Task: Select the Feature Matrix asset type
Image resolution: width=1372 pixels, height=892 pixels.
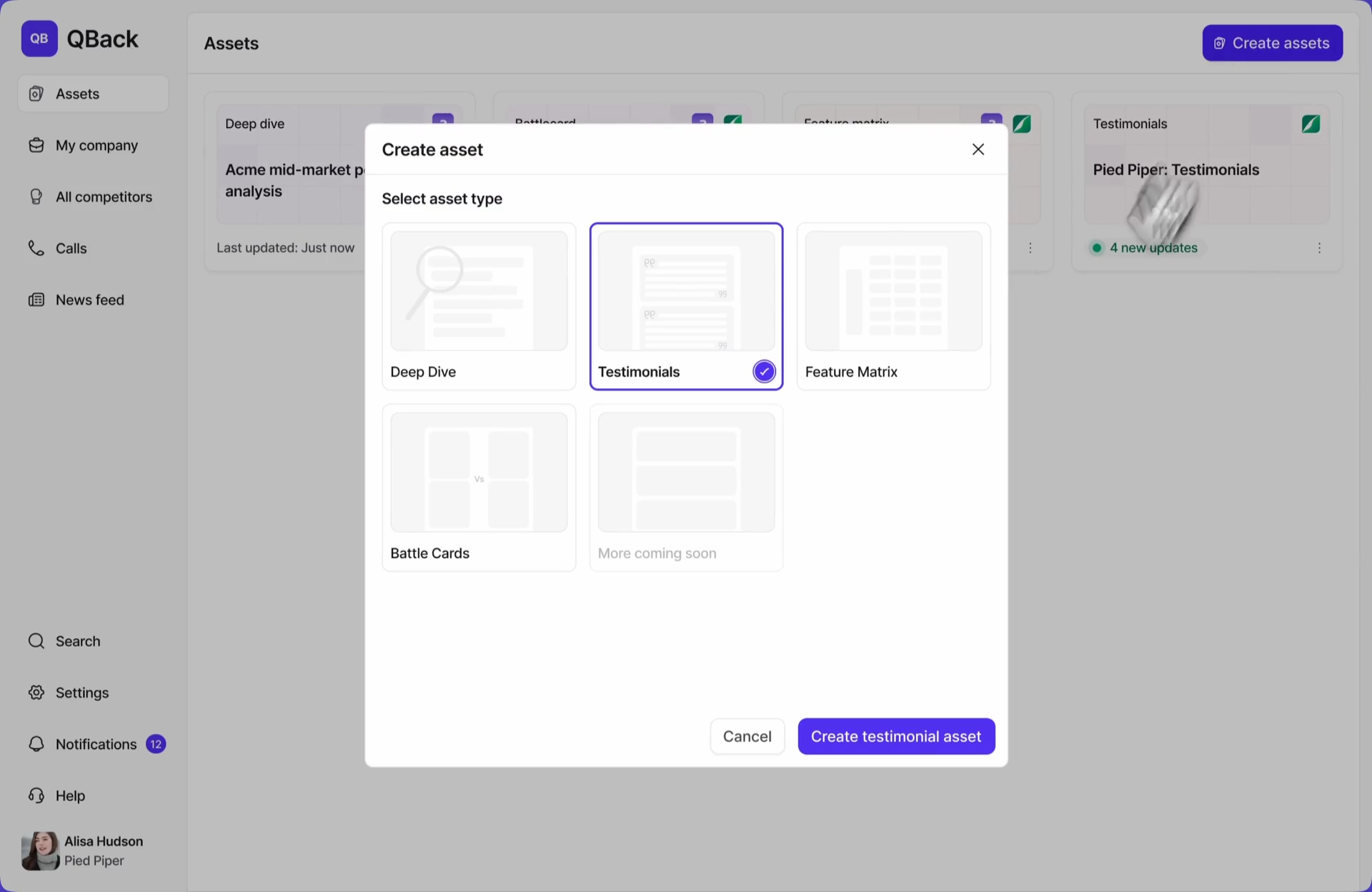Action: 893,306
